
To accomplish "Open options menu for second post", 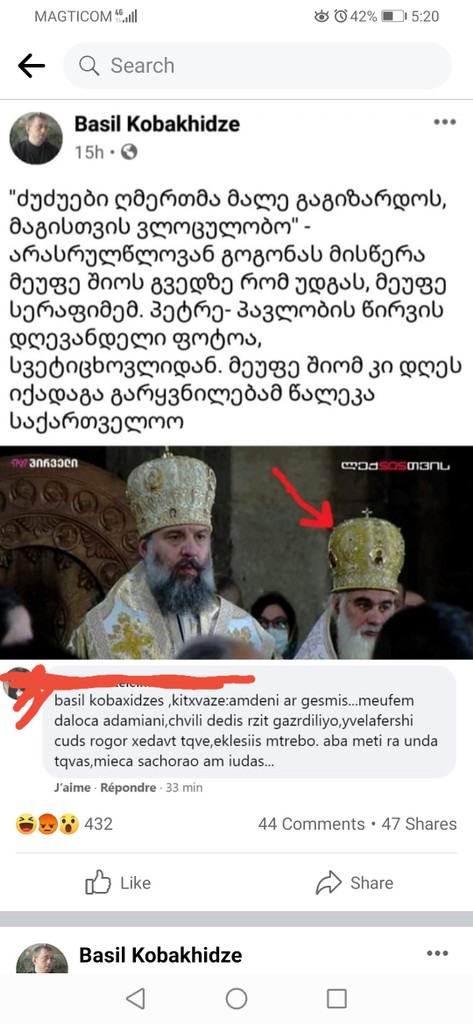I will pos(437,953).
